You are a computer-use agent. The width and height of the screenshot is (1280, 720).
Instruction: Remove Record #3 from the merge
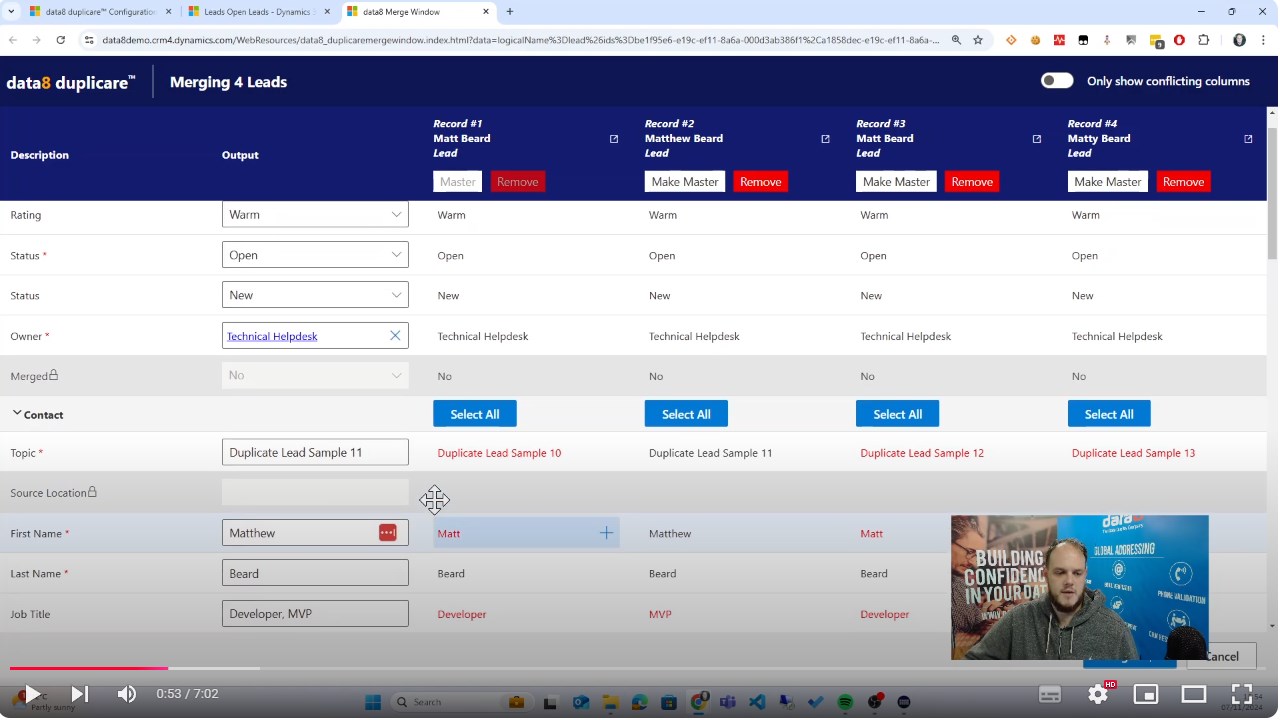972,181
